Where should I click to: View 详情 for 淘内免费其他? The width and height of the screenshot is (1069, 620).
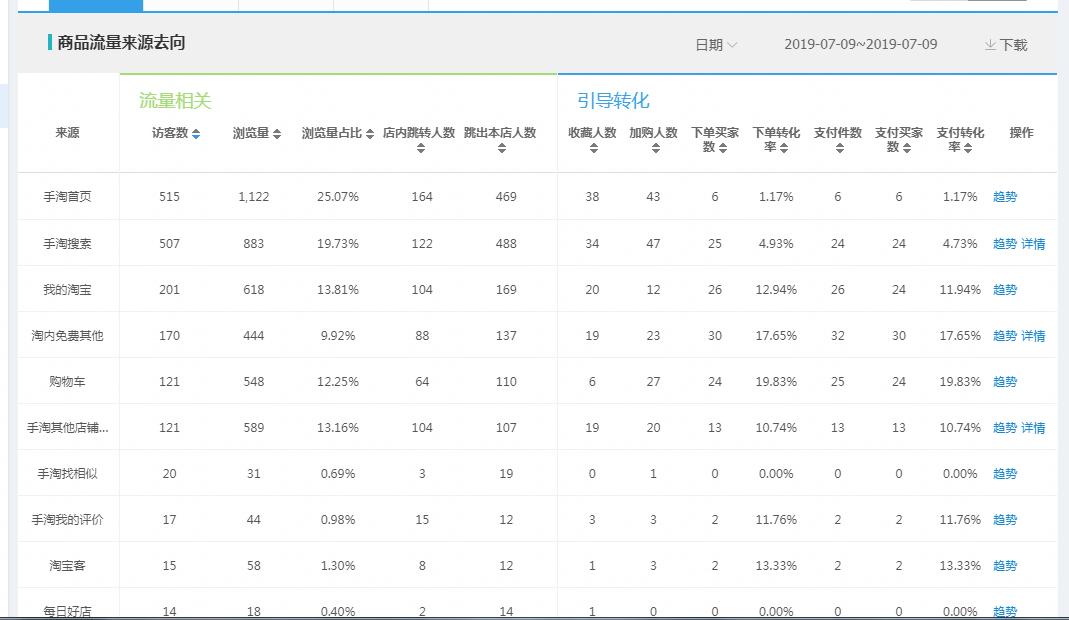coord(1032,335)
